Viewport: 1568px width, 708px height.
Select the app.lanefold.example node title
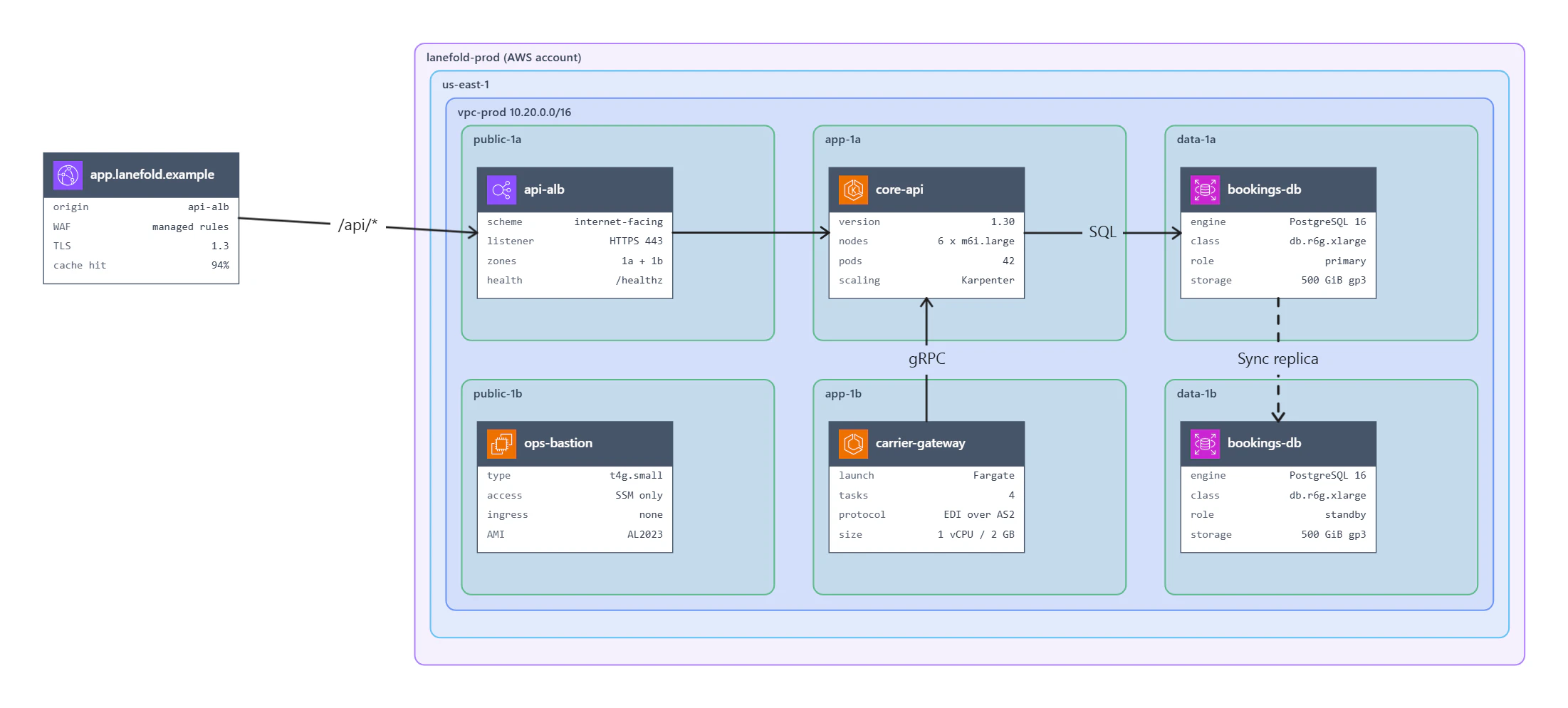point(152,175)
